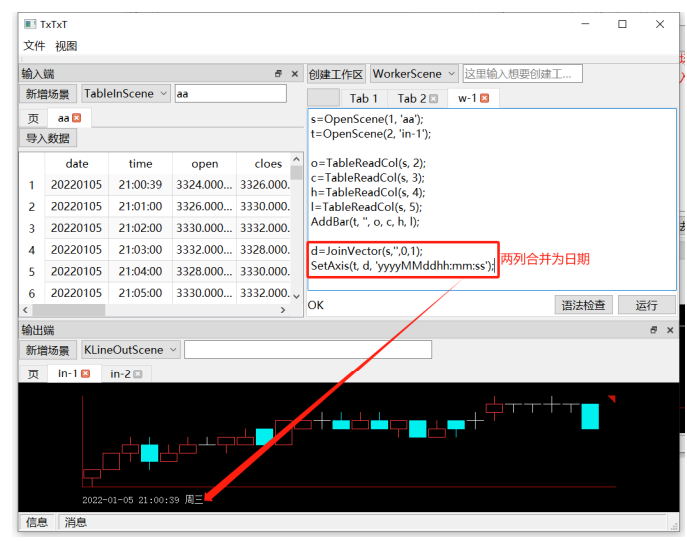
Task: Select the time column header
Action: click(x=140, y=163)
